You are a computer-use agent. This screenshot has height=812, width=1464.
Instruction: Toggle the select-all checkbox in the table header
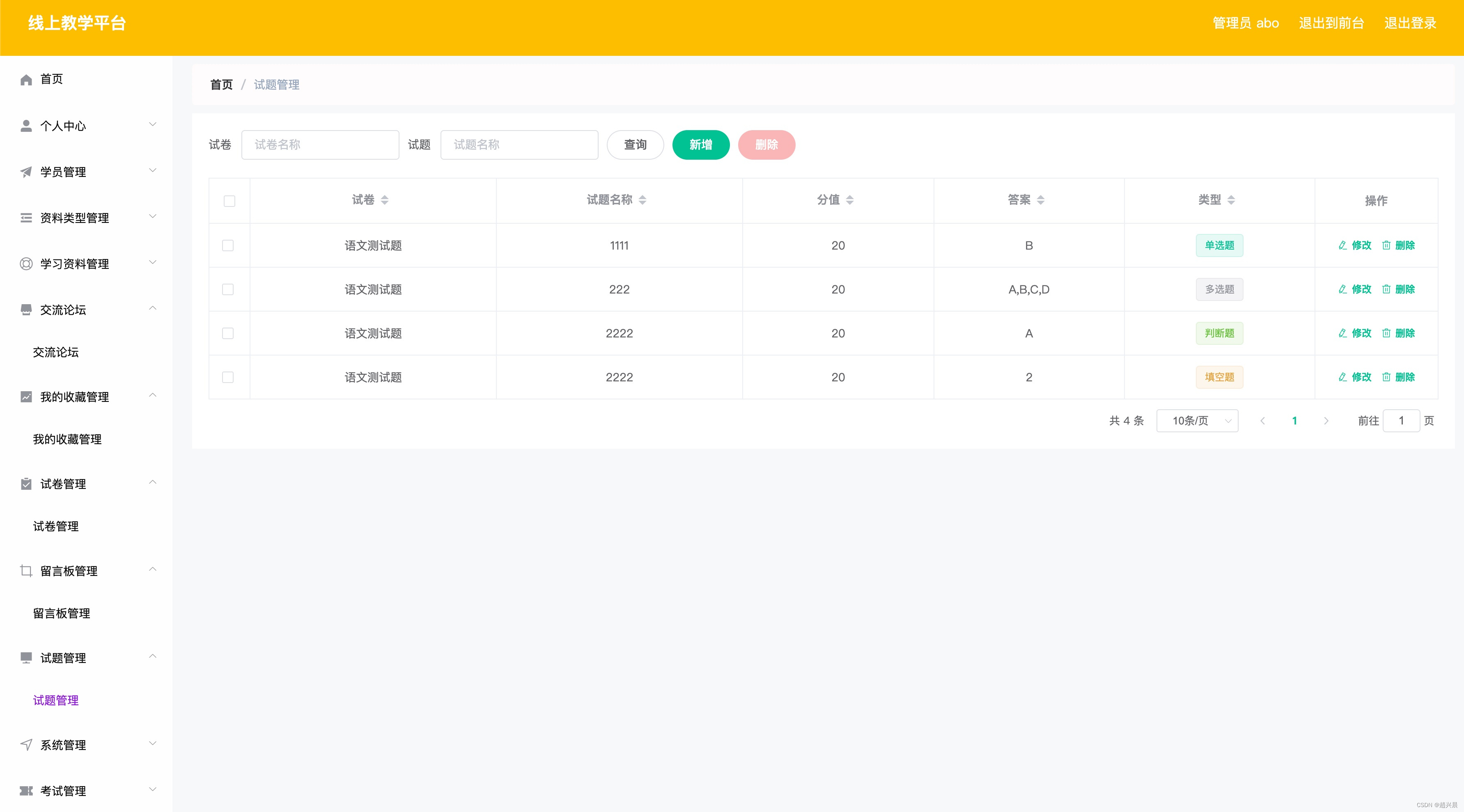click(x=229, y=201)
